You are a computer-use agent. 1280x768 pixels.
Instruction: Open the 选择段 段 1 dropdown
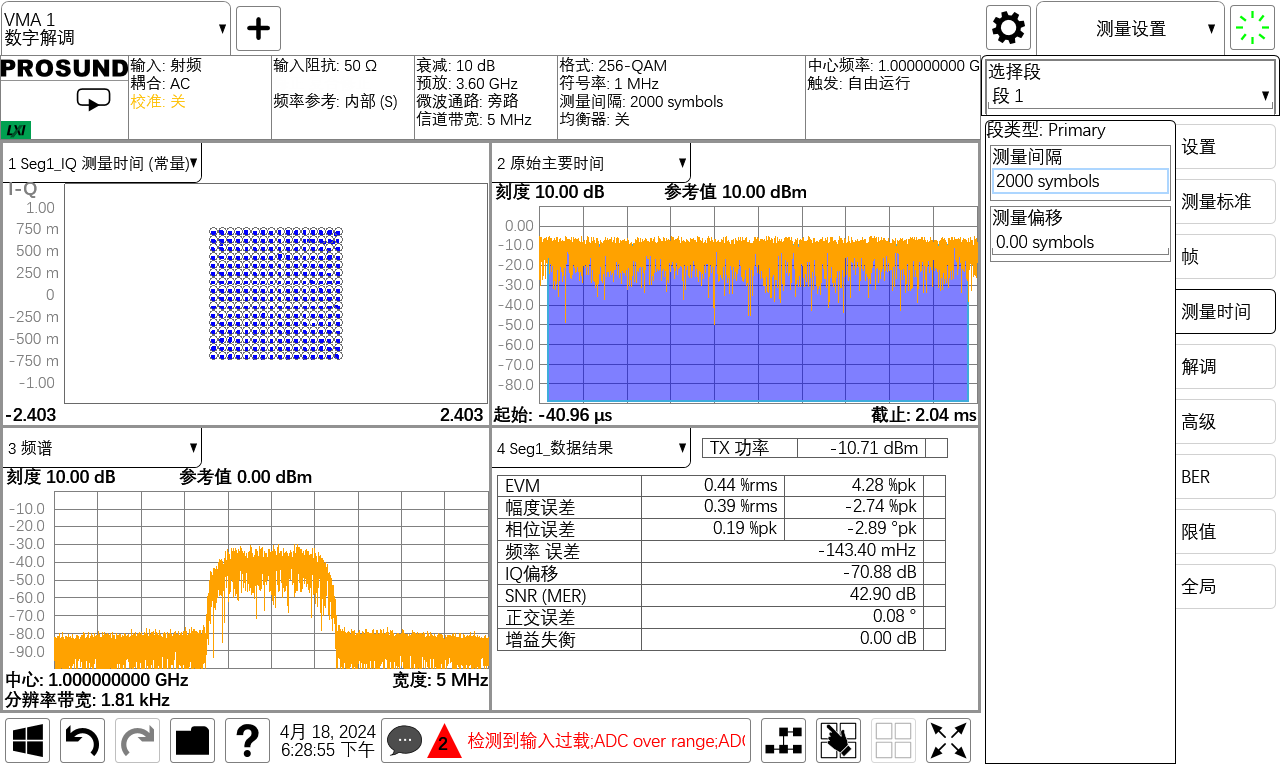click(x=1130, y=96)
